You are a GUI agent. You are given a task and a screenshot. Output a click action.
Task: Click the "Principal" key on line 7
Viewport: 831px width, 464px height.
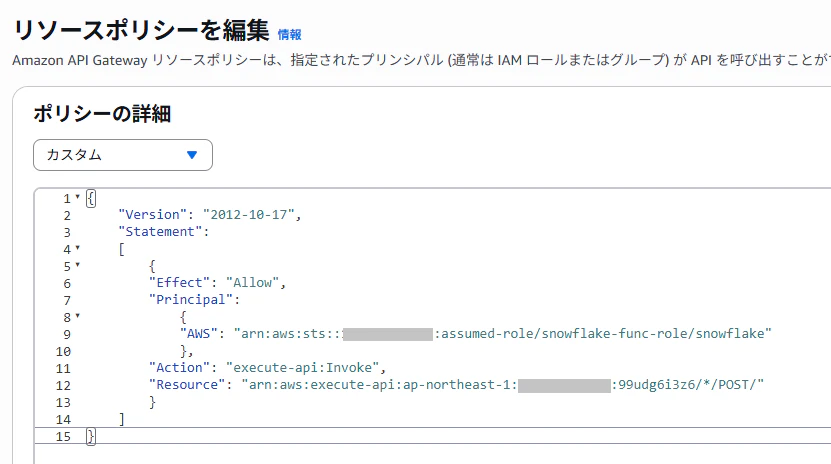(191, 299)
